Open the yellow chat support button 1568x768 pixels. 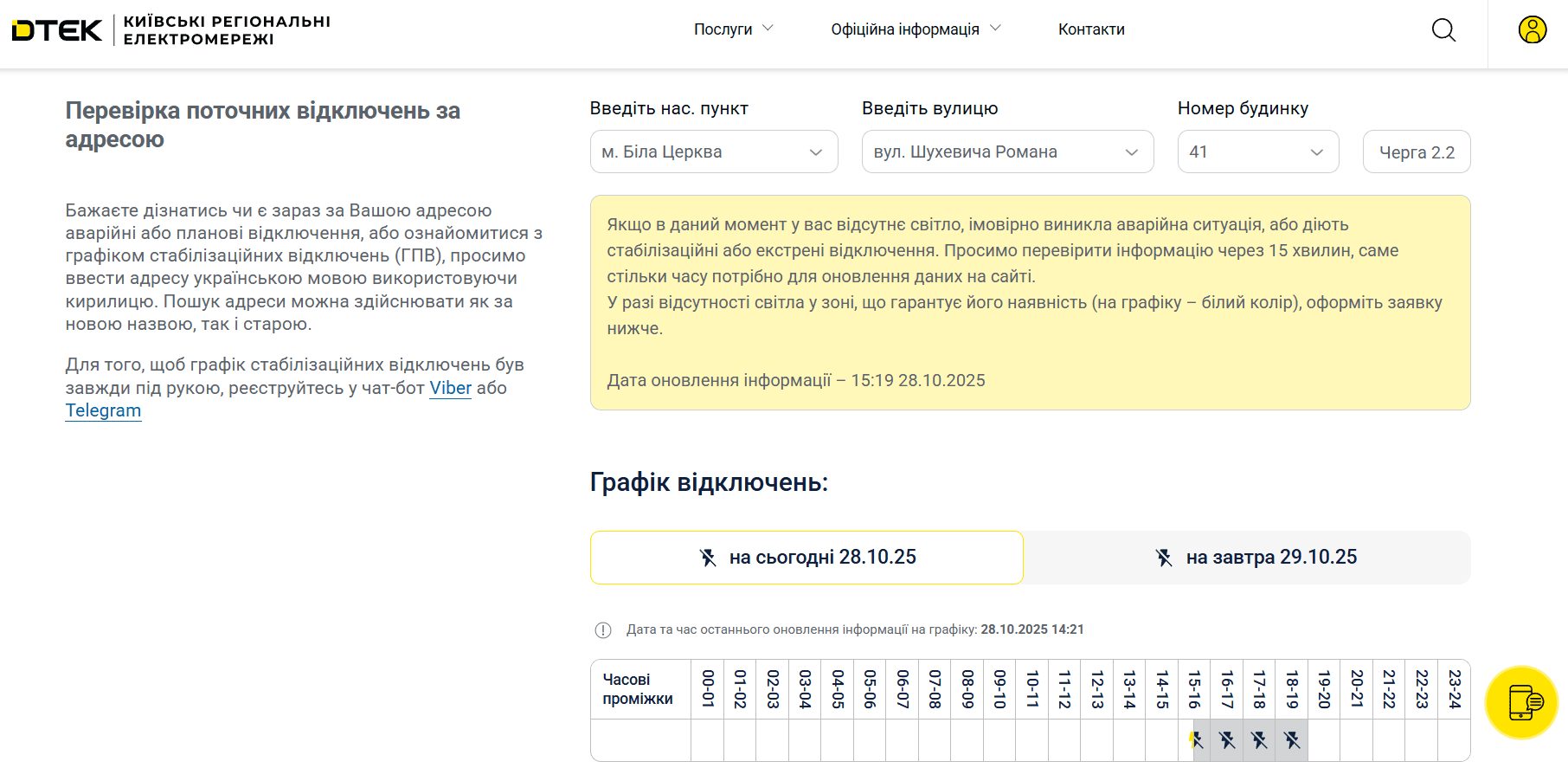[x=1521, y=702]
